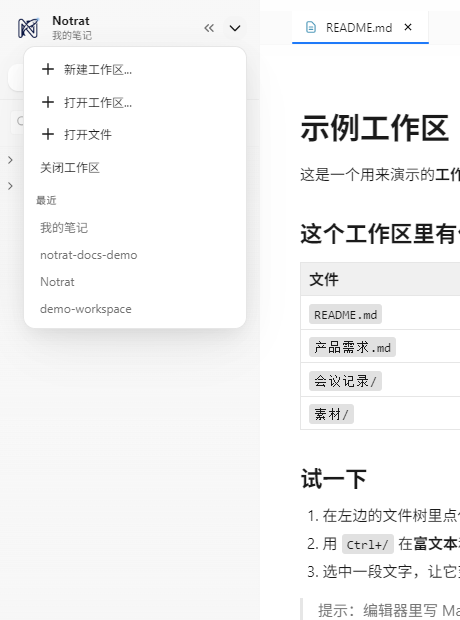460x620 pixels.
Task: Open recent workspace Notrat
Action: [x=135, y=282]
